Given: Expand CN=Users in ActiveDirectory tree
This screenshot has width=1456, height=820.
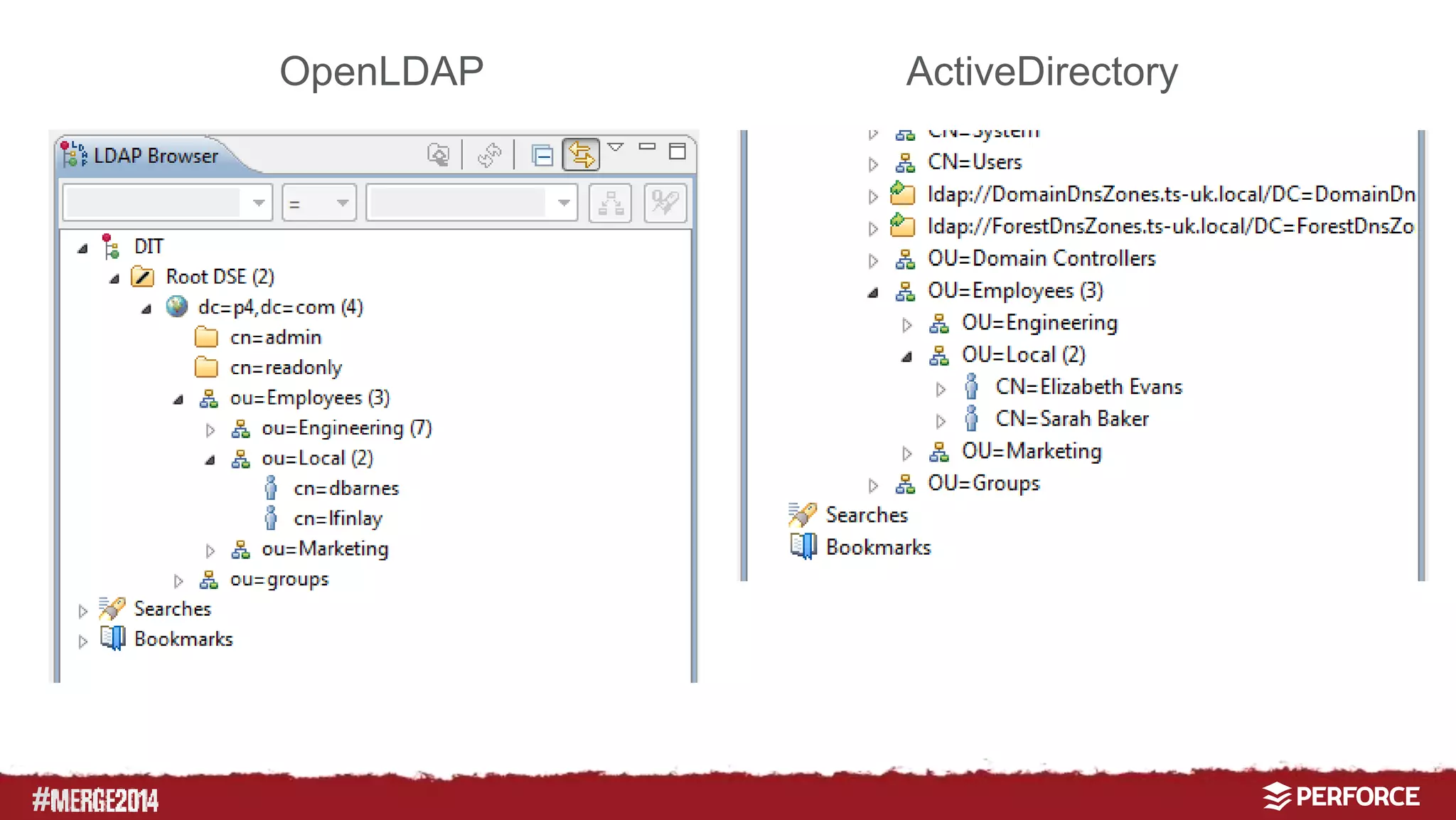Looking at the screenshot, I should click(873, 164).
